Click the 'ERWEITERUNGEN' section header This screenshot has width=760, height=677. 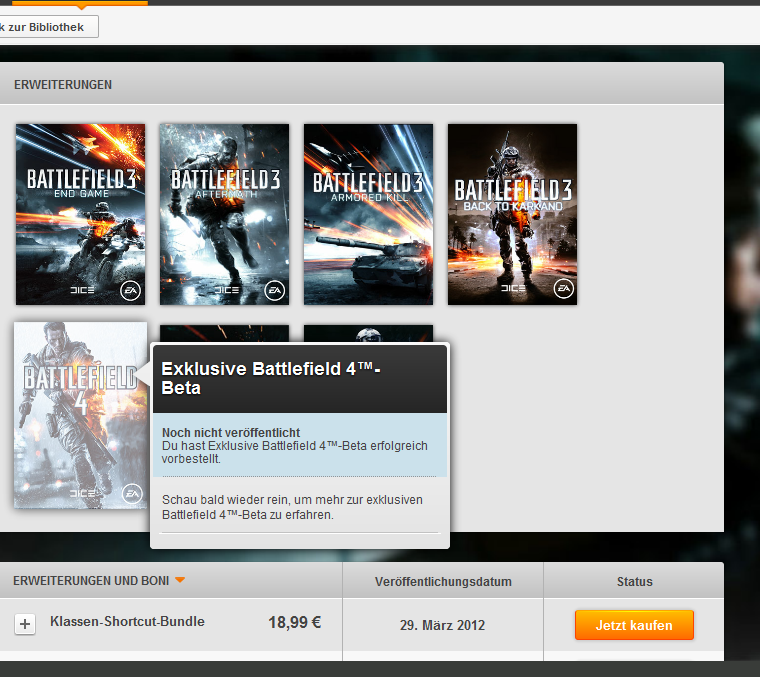(63, 85)
